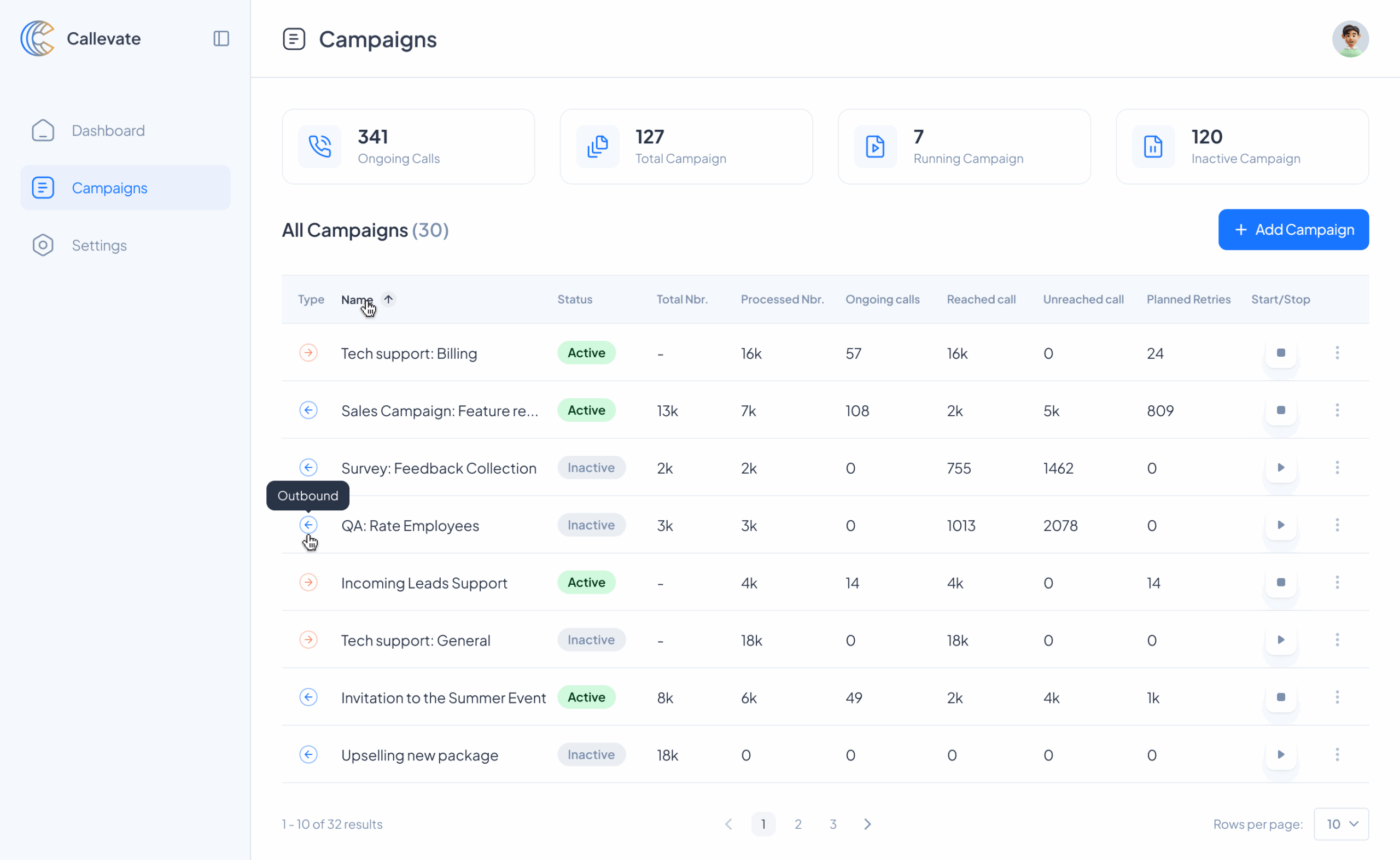This screenshot has width=1400, height=860.
Task: Go to next page with right chevron
Action: tap(867, 824)
